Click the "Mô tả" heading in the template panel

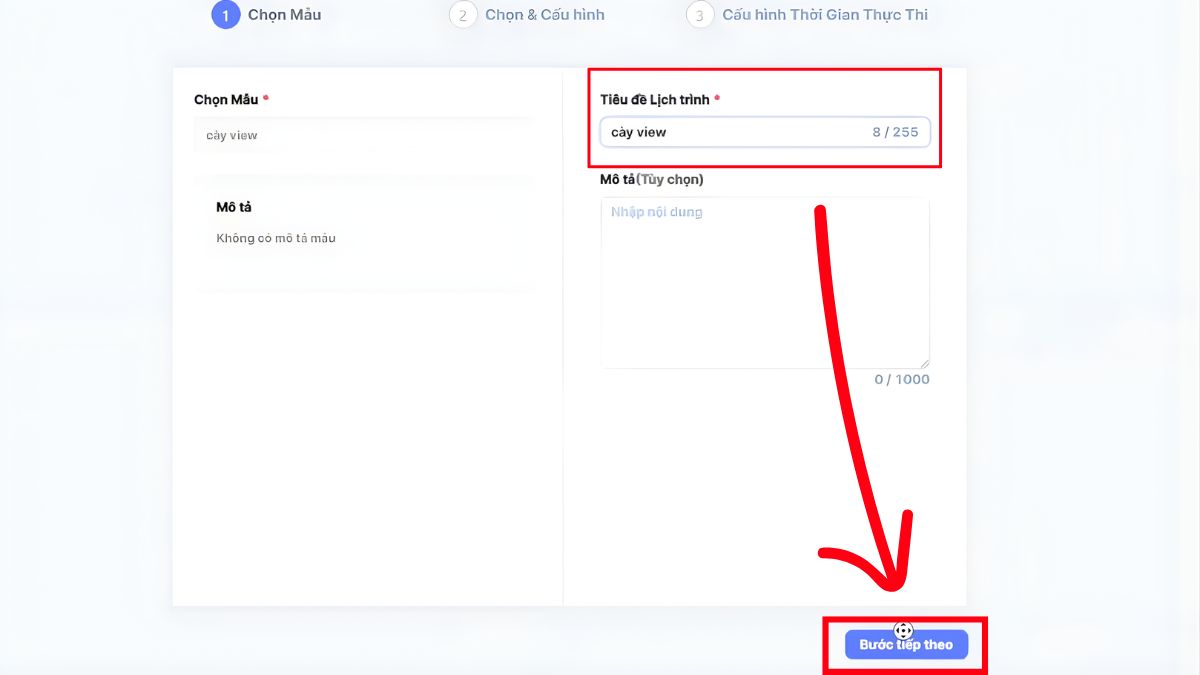point(234,207)
